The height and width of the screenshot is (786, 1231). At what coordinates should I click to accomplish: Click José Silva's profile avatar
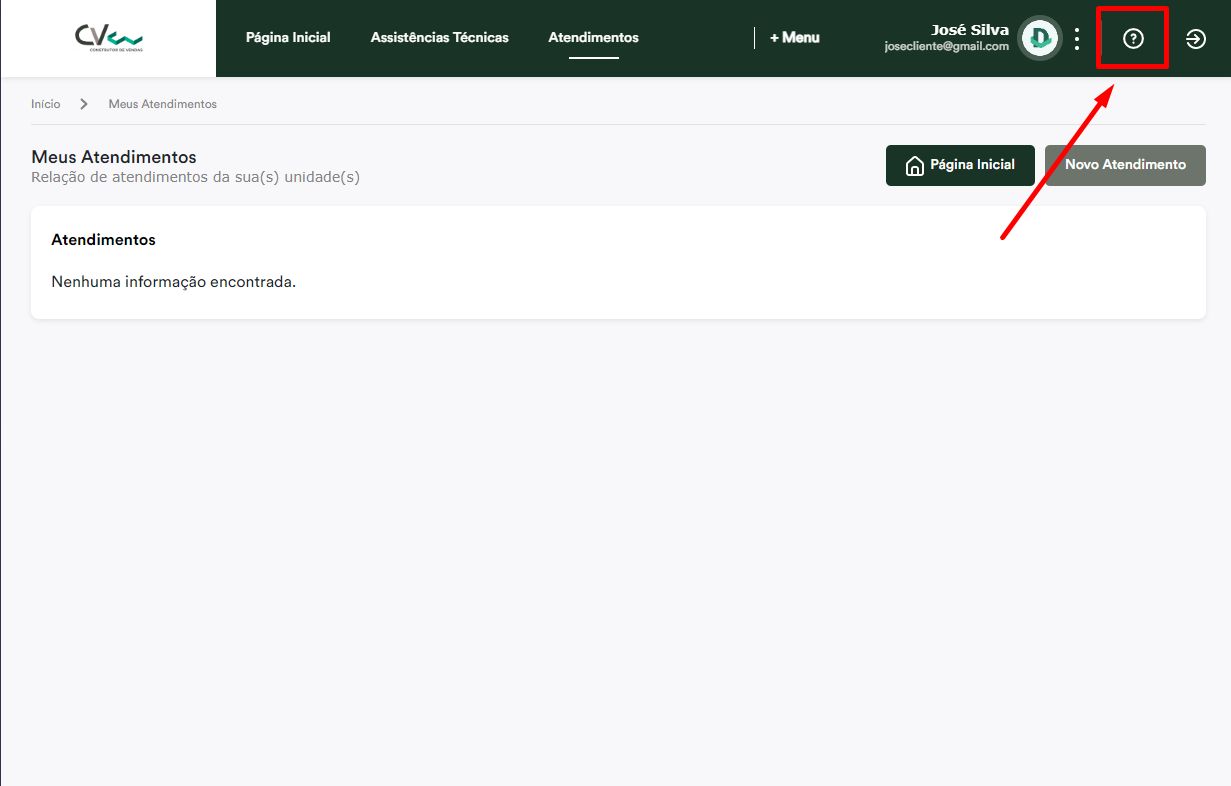coord(1040,38)
